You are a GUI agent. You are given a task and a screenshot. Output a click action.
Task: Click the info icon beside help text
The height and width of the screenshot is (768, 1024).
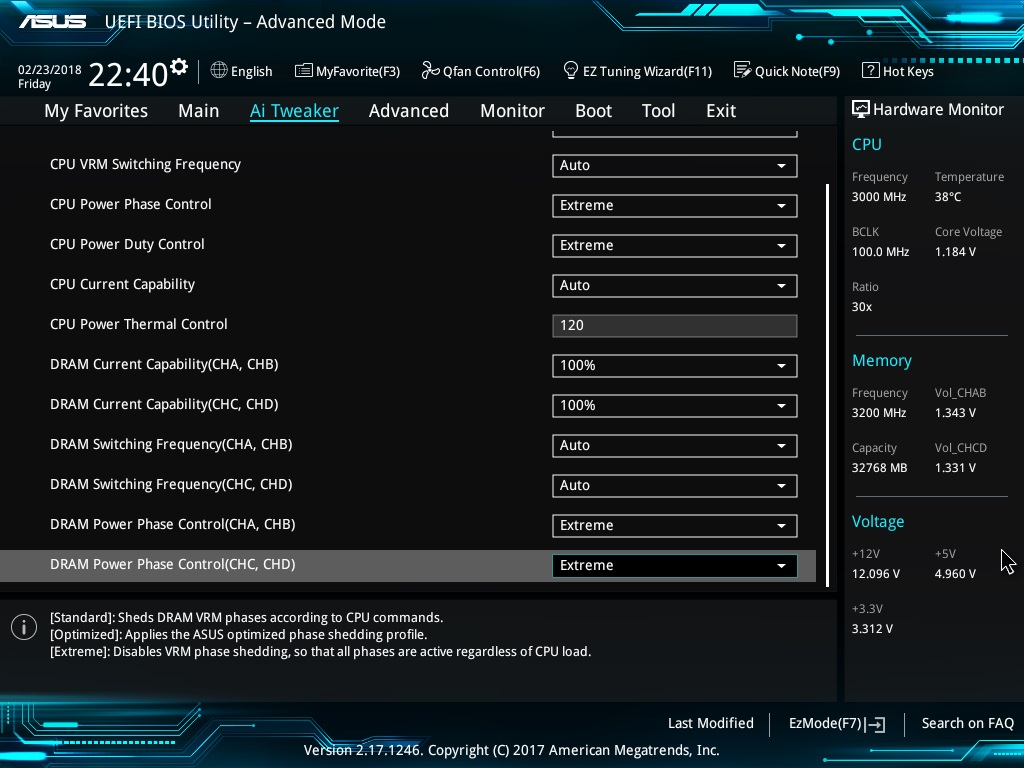[x=24, y=627]
